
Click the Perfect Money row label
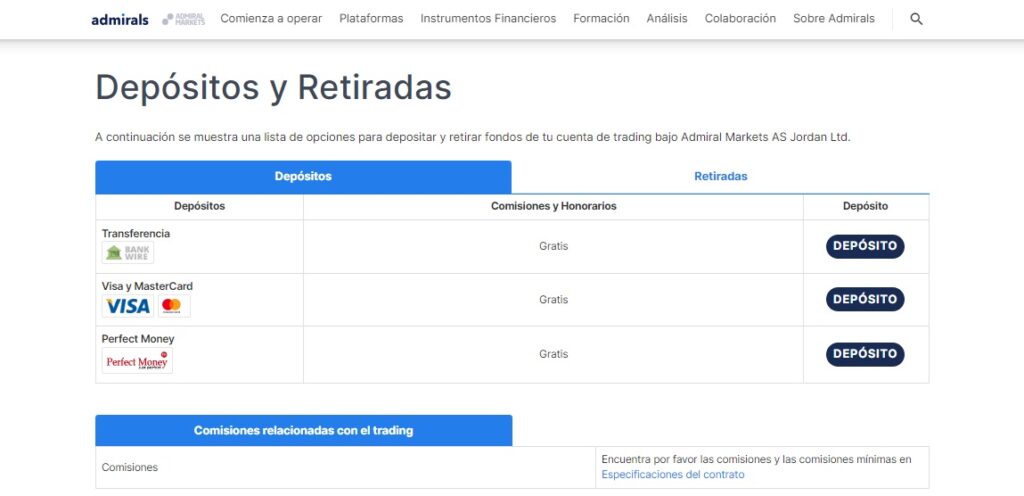pos(138,339)
